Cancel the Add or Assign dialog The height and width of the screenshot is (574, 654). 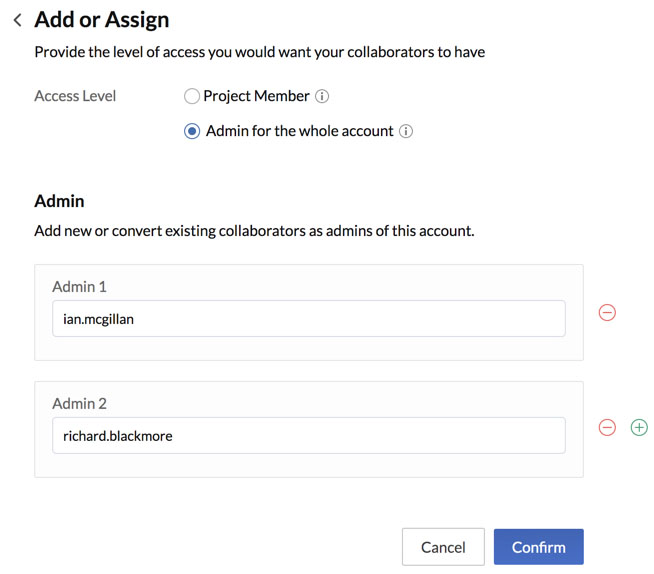point(443,547)
